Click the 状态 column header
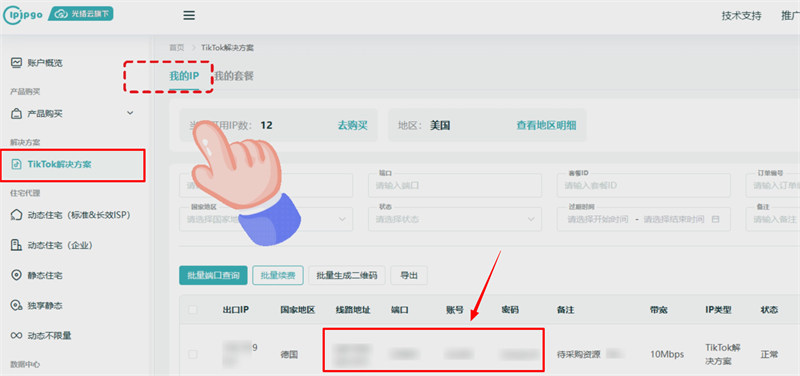This screenshot has height=376, width=800. pyautogui.click(x=769, y=310)
